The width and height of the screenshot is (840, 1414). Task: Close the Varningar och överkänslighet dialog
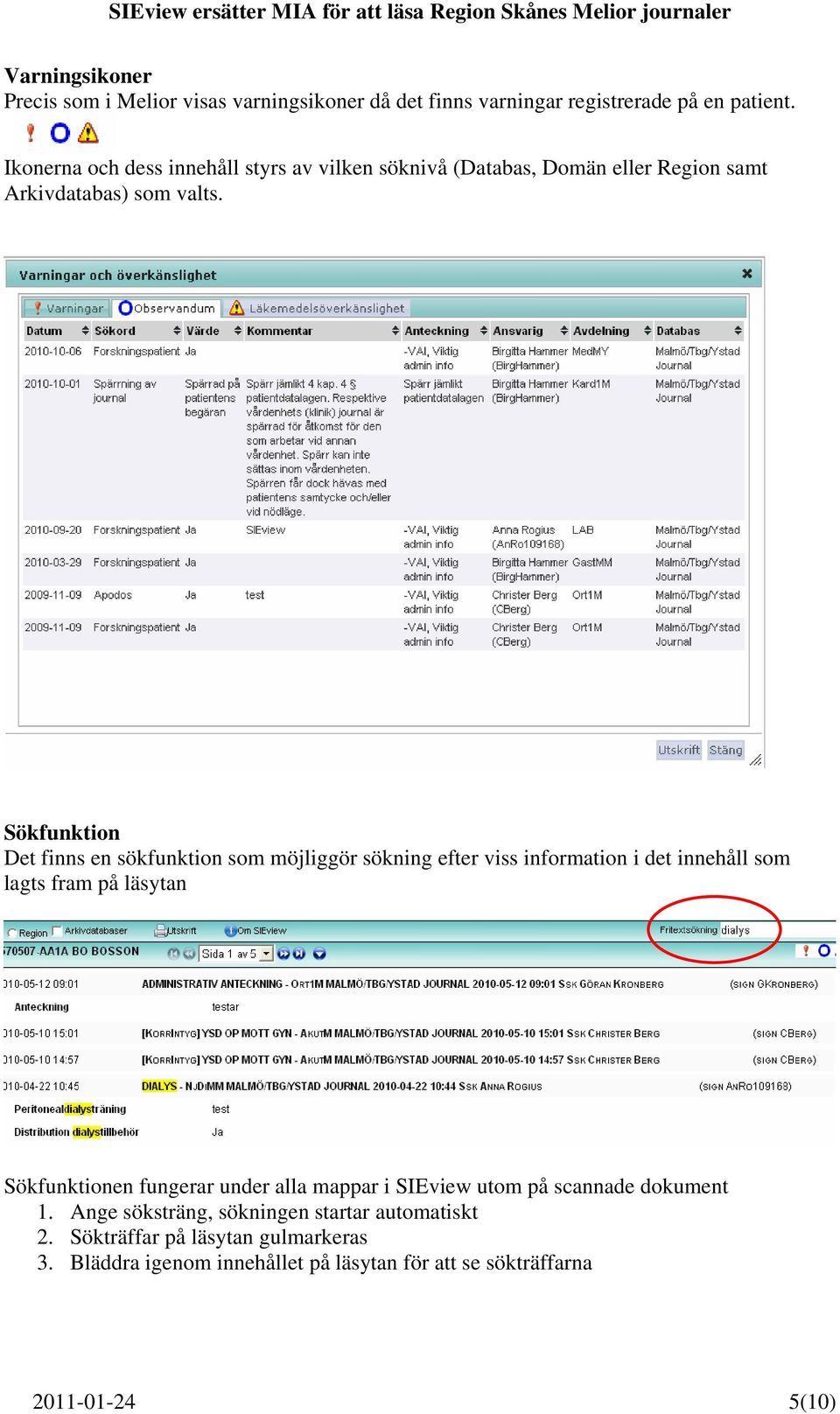click(x=746, y=274)
